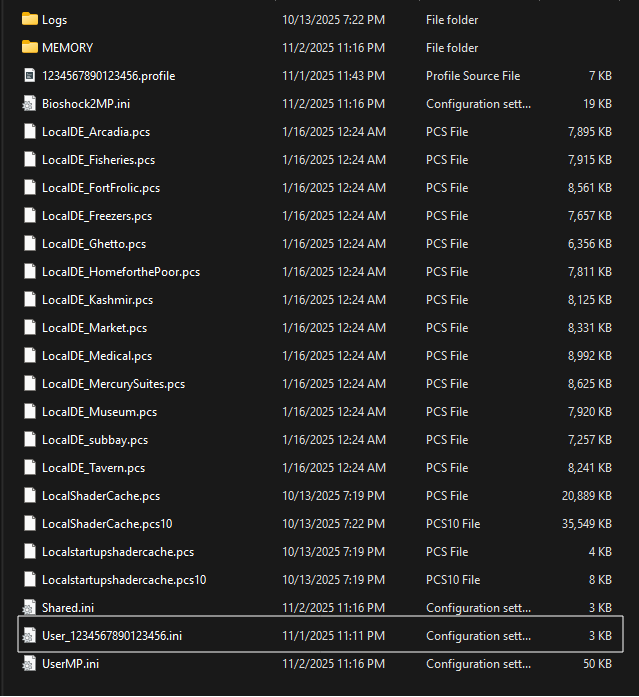Screen dimensions: 639x697
Task: Click the 1234567890123456.profile file icon
Action: coord(29,75)
